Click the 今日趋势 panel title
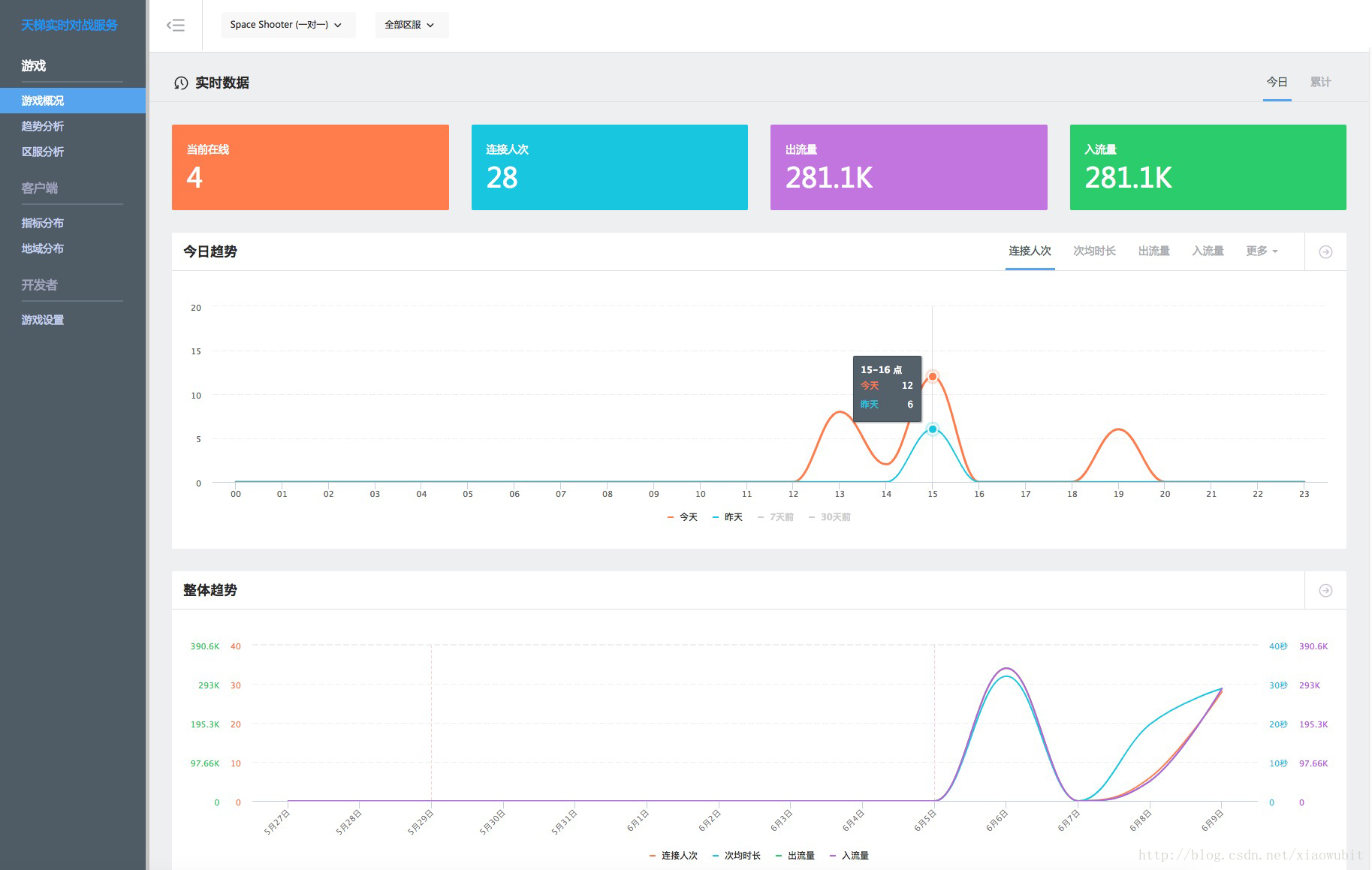 (210, 251)
